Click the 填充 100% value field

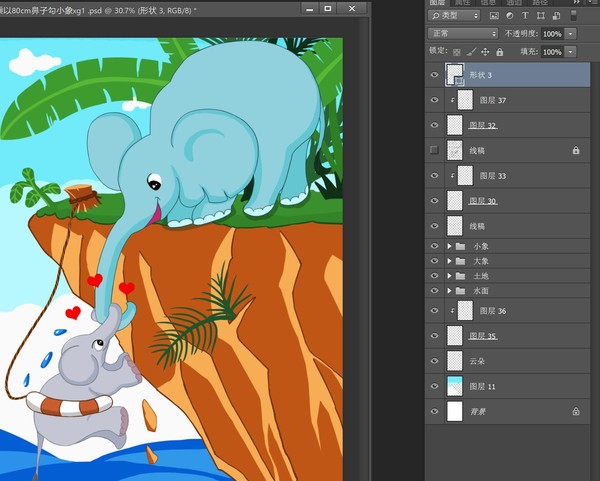[x=552, y=52]
